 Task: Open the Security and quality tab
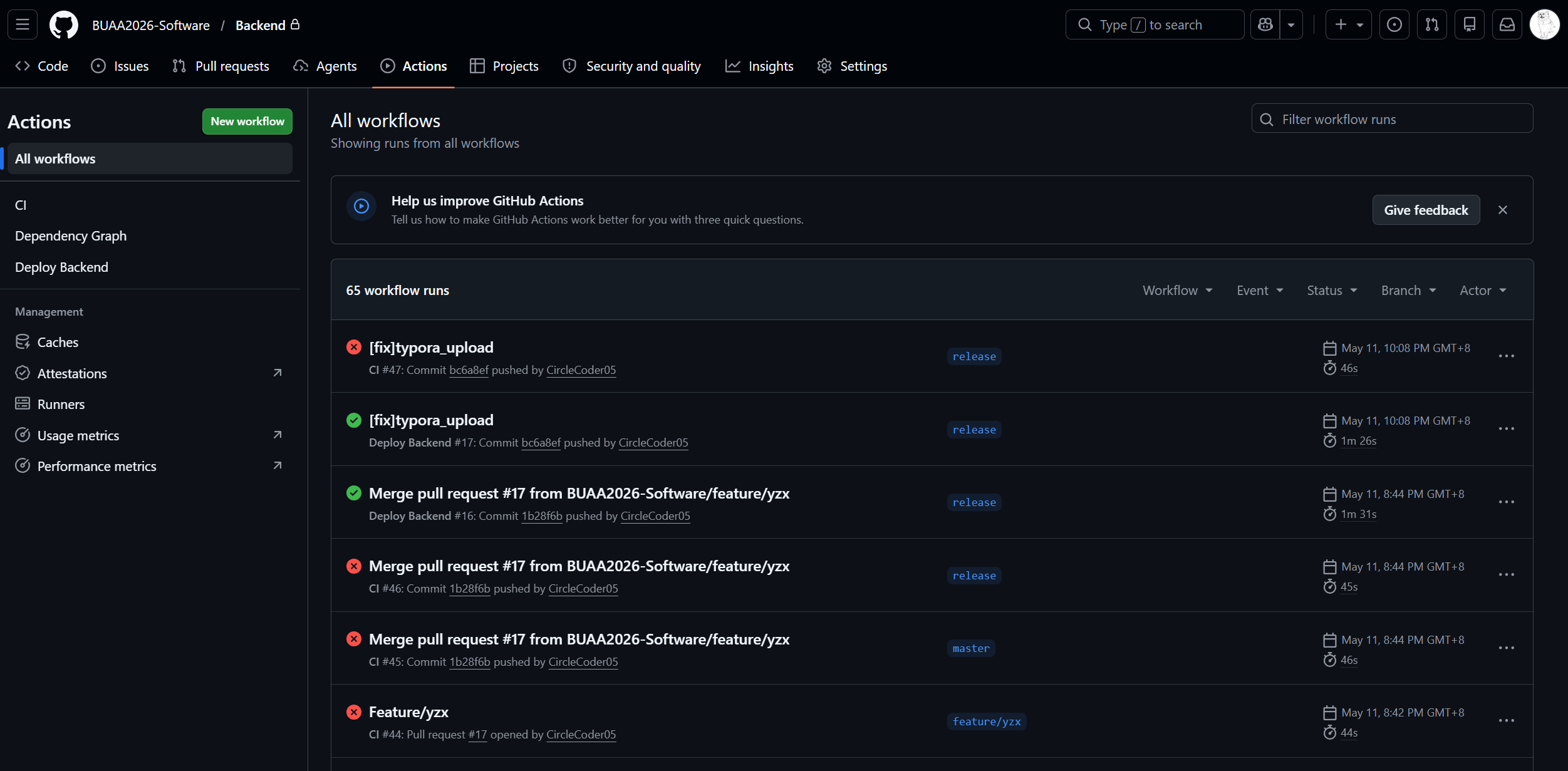(631, 66)
